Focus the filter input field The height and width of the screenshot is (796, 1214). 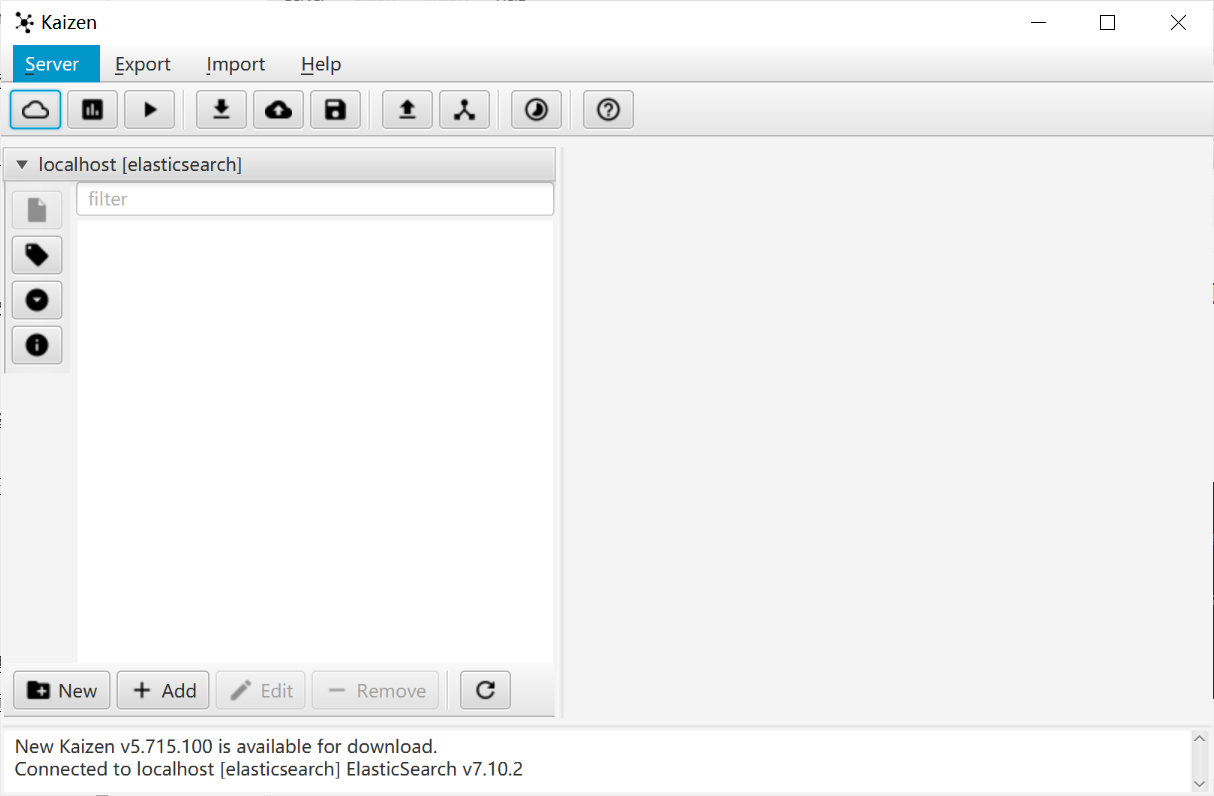point(315,199)
